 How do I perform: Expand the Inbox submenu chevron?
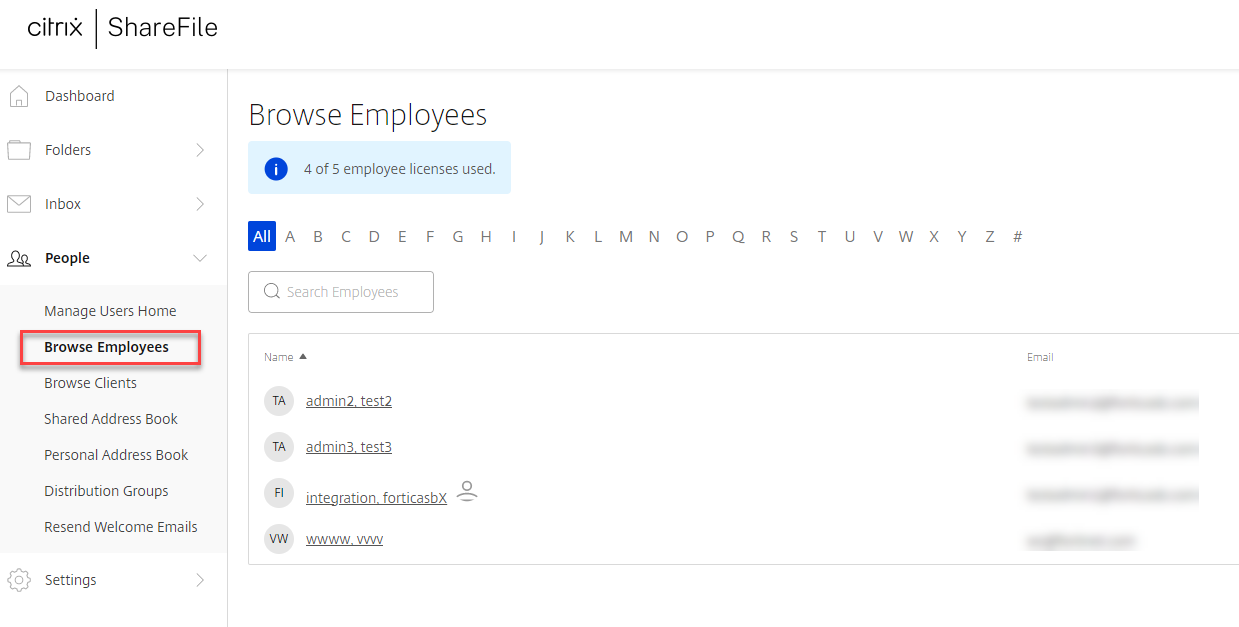tap(200, 204)
